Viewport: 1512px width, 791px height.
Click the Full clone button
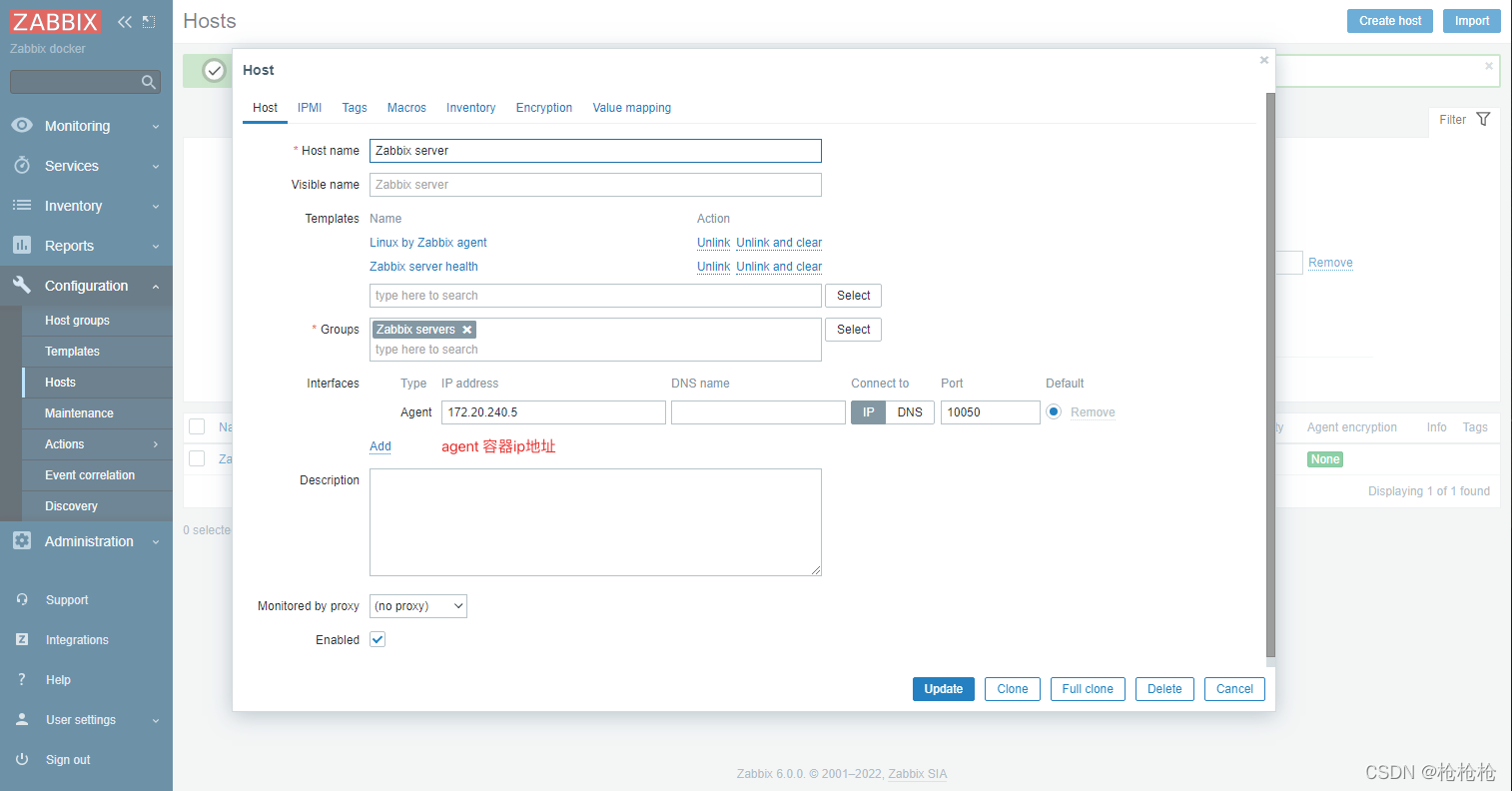[x=1088, y=689]
